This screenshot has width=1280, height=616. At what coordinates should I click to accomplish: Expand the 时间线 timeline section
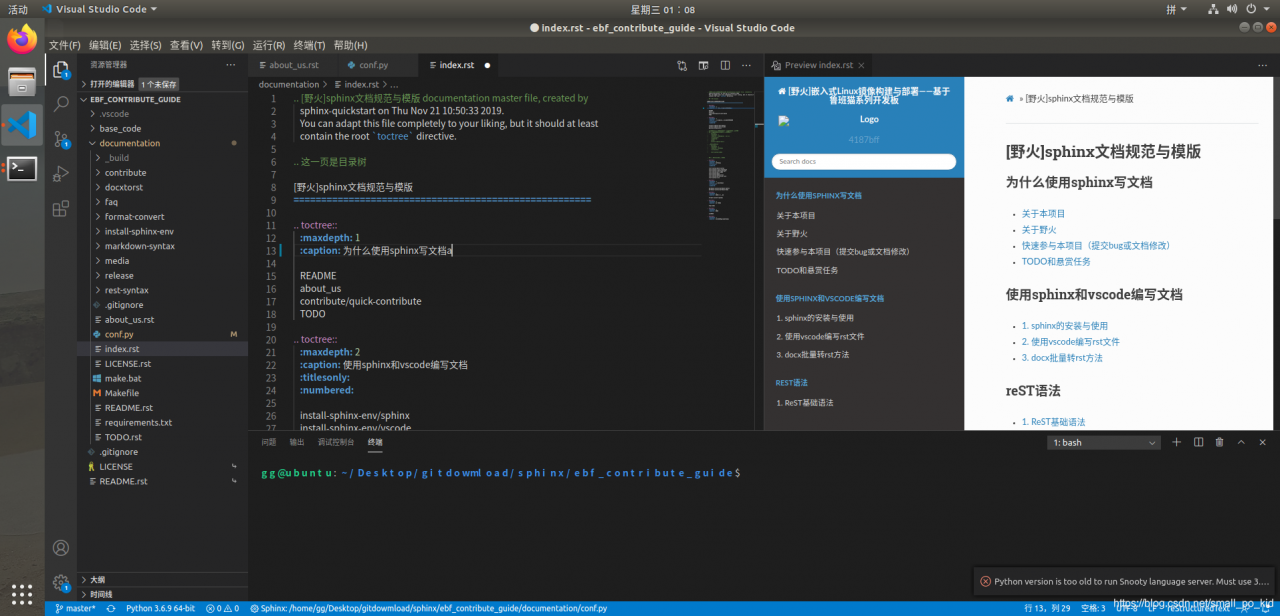tap(162, 594)
